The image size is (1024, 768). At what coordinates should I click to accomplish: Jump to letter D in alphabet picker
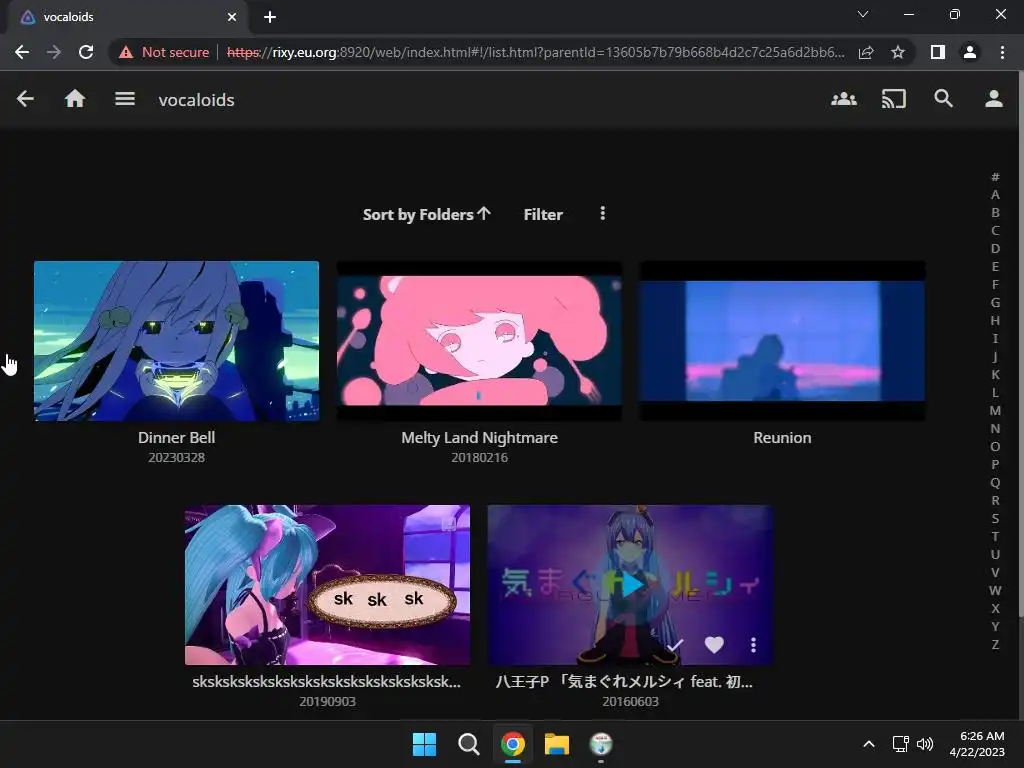pyautogui.click(x=995, y=249)
